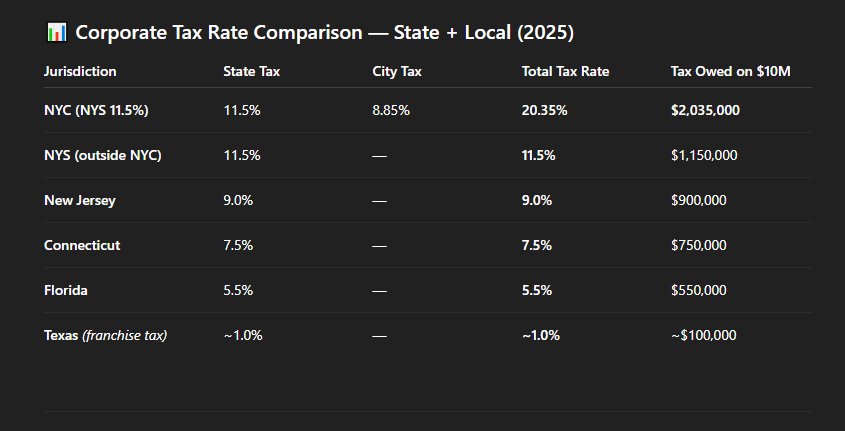Select the Texas (franchise tax) row label
The height and width of the screenshot is (431, 845).
click(105, 335)
